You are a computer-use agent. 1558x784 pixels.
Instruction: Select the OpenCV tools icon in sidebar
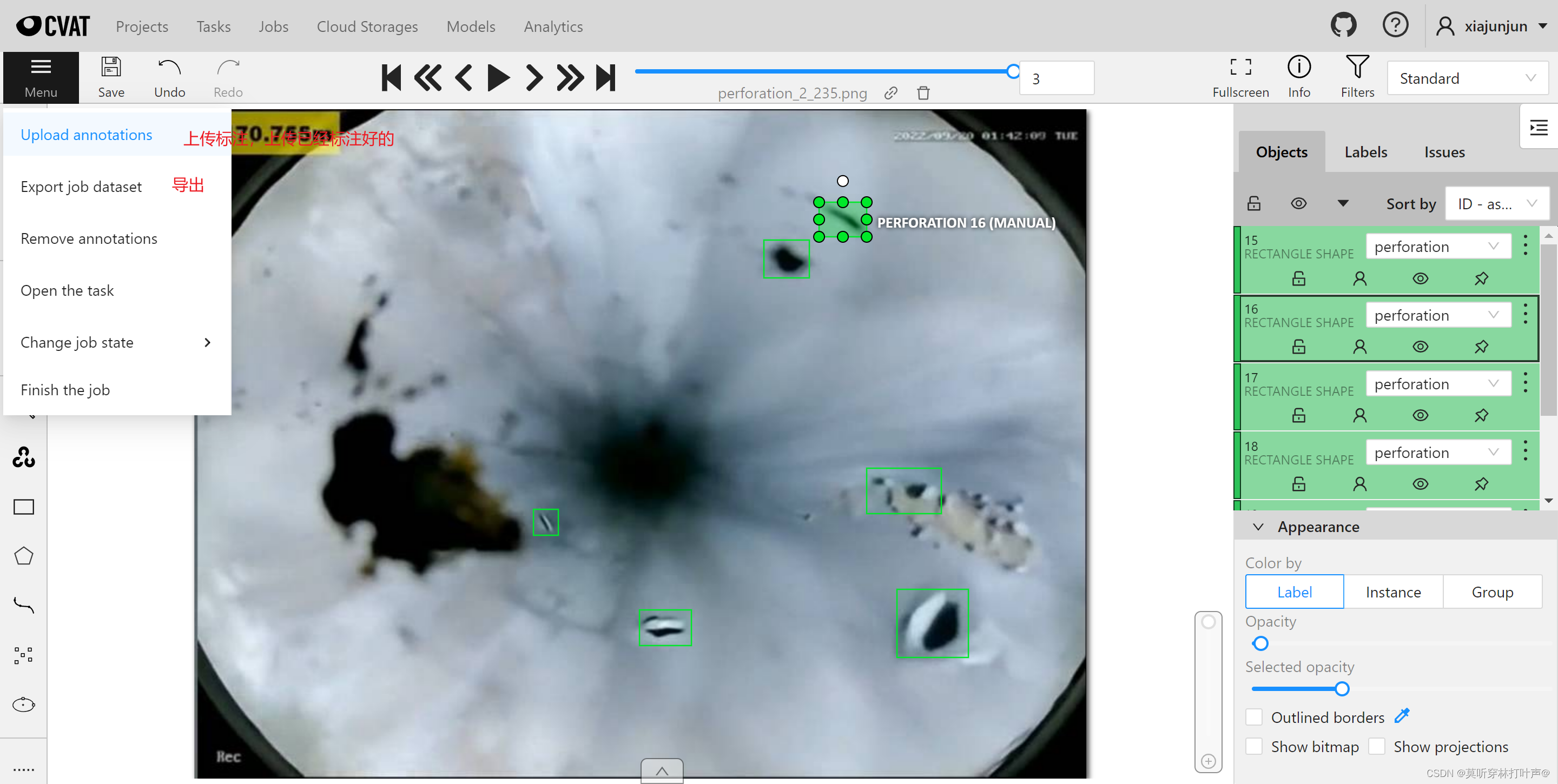click(x=24, y=457)
